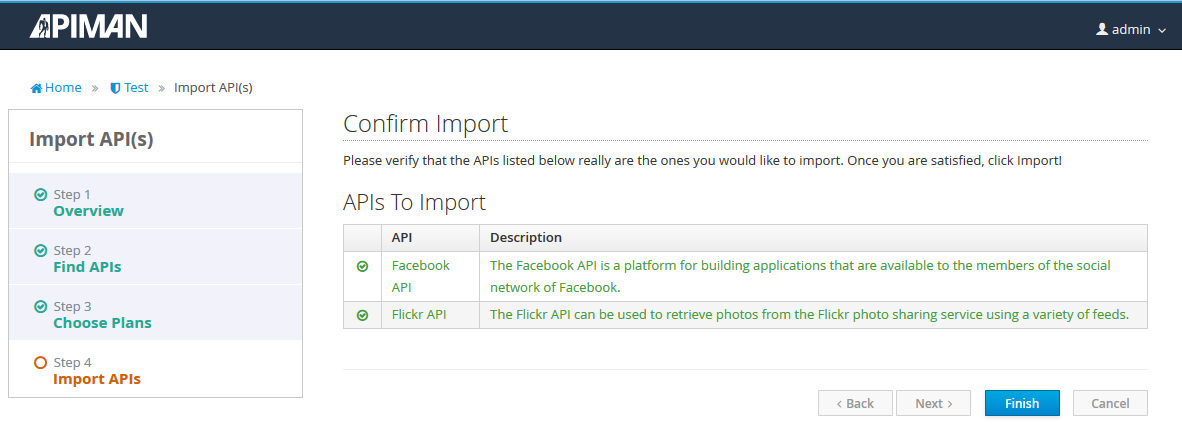The width and height of the screenshot is (1182, 437).
Task: Click the API column header
Action: 430,238
